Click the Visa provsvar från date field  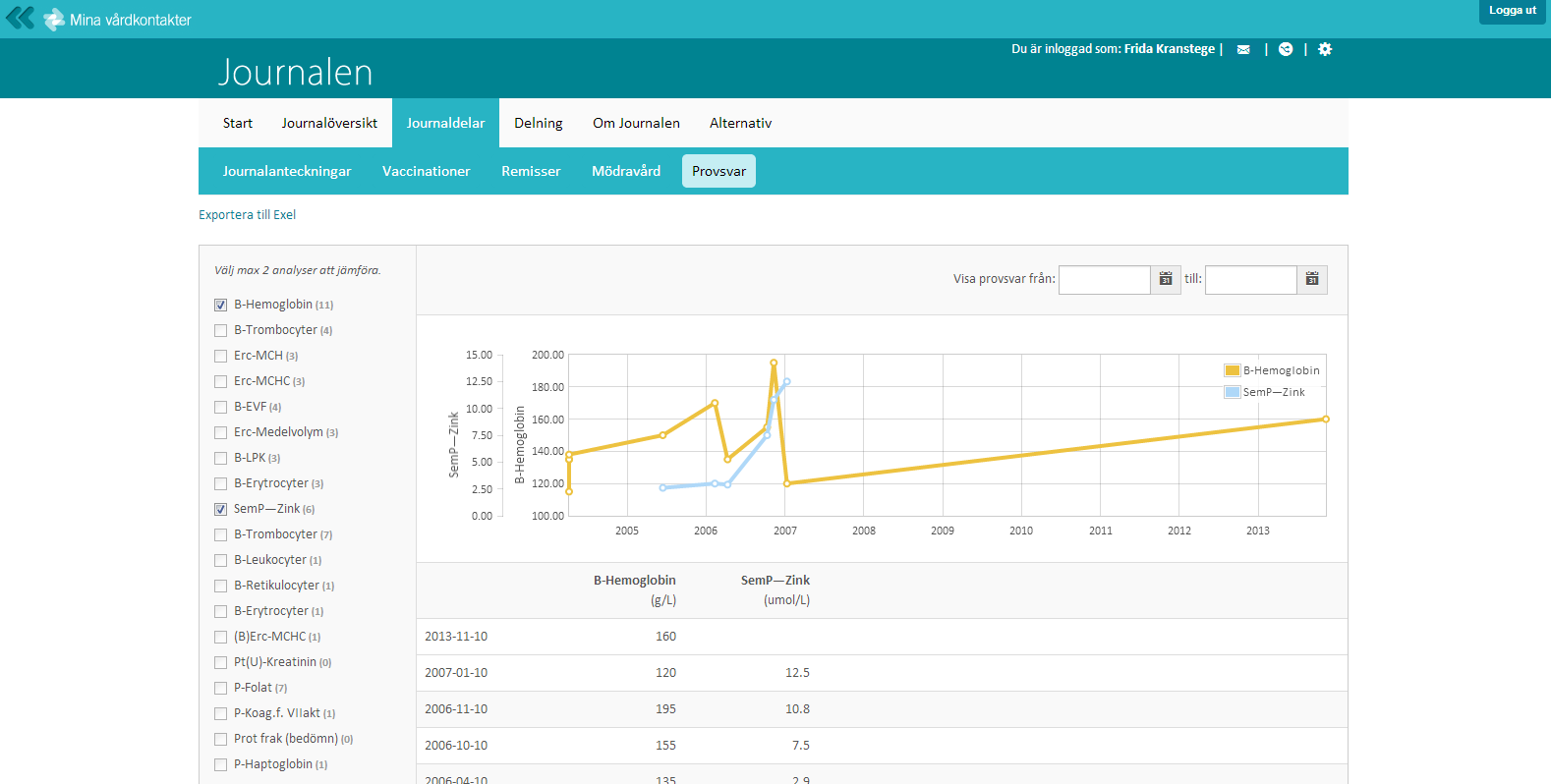click(1104, 280)
